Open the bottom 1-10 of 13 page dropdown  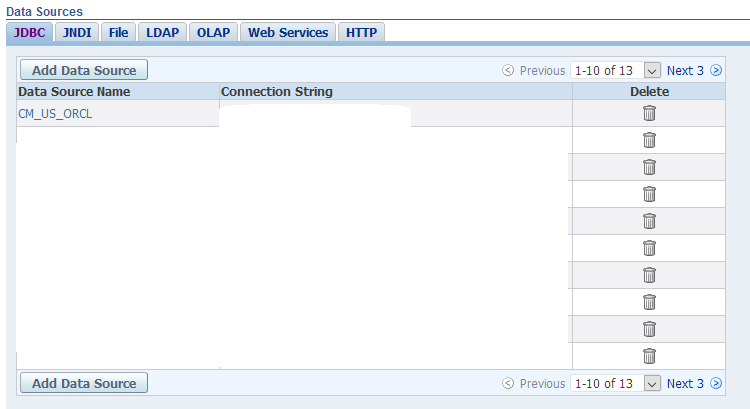pos(653,383)
